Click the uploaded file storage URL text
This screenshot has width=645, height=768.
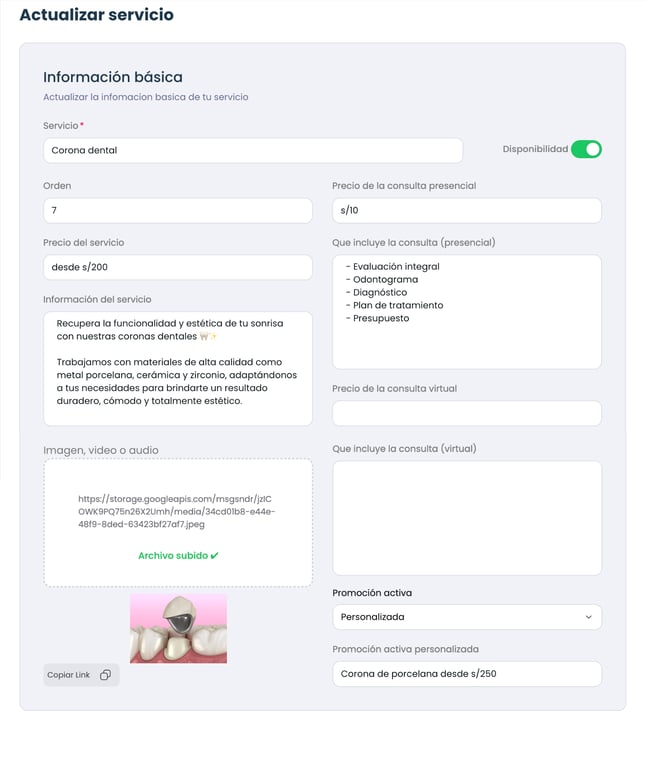point(176,511)
